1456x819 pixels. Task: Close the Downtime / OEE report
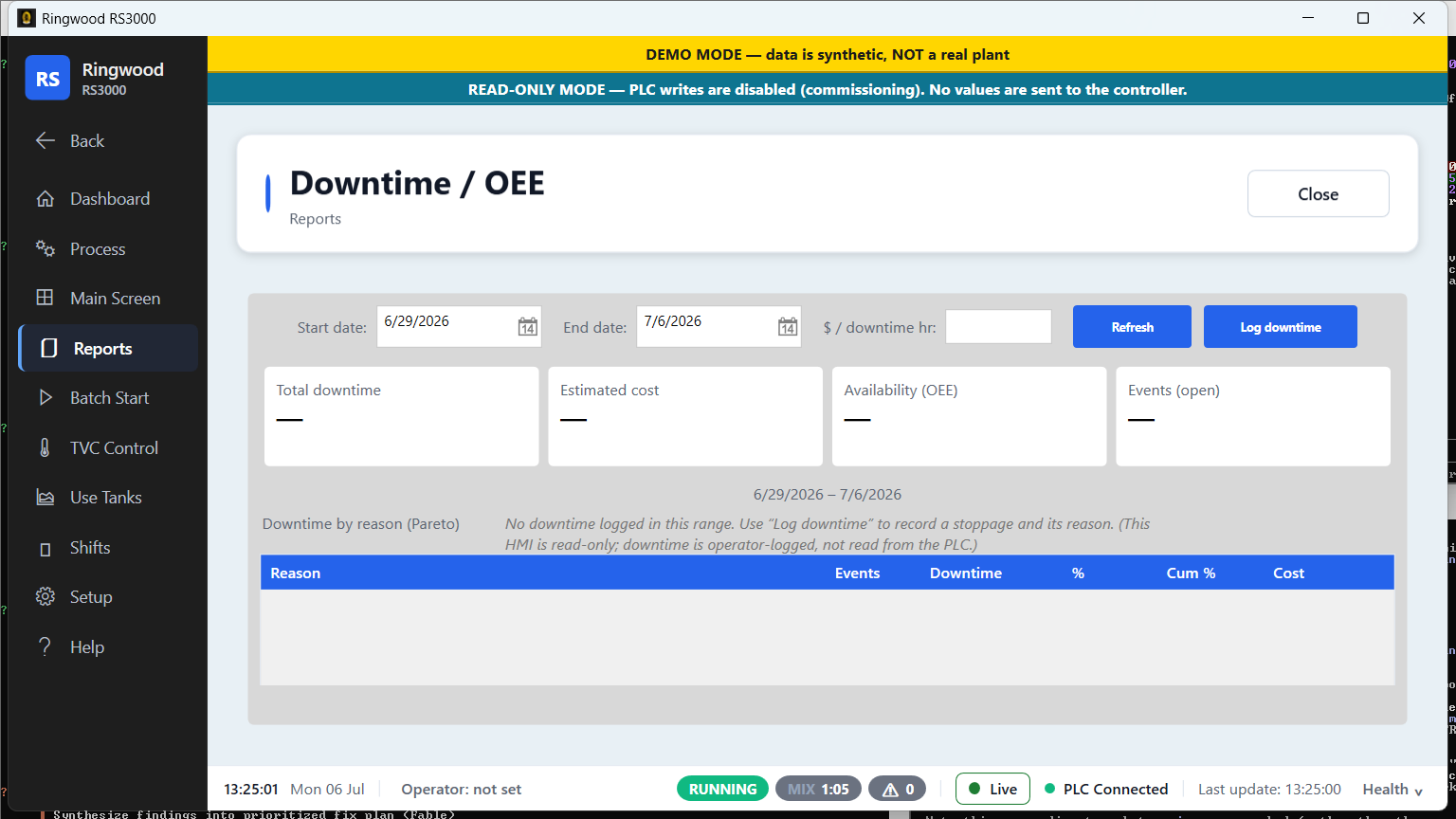pos(1318,194)
